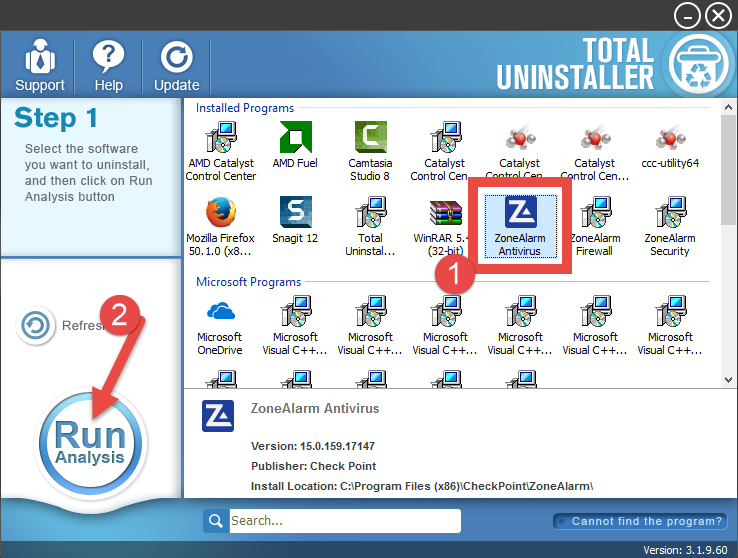Select Mozilla Firefox 50.1.0 program
This screenshot has width=738, height=558.
(220, 227)
